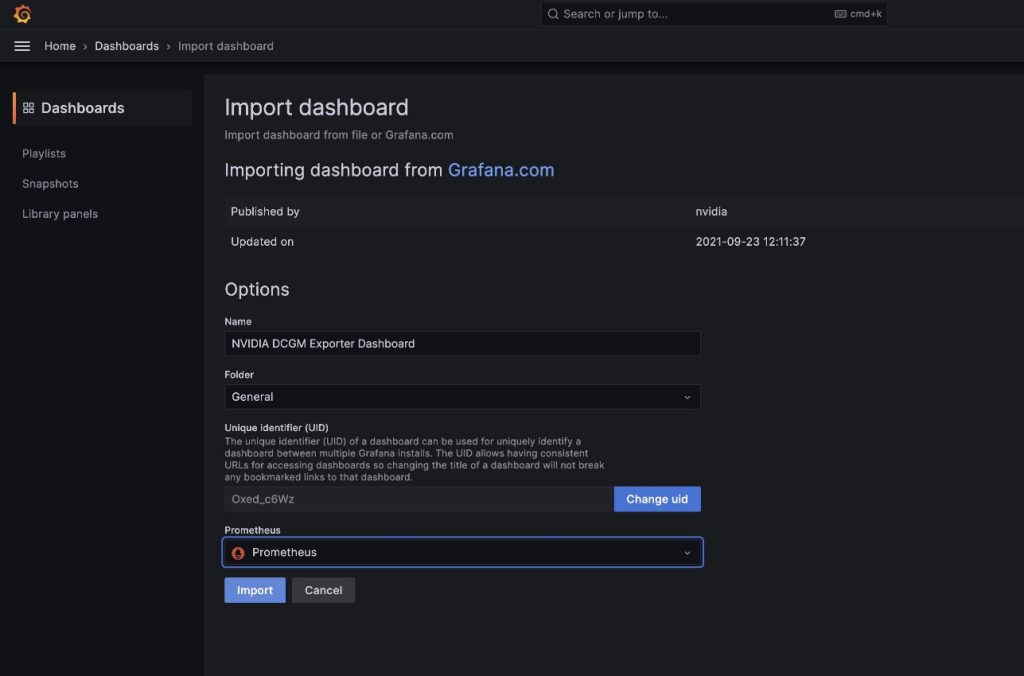Image resolution: width=1024 pixels, height=676 pixels.
Task: Cancel the dashboard import
Action: (x=323, y=590)
